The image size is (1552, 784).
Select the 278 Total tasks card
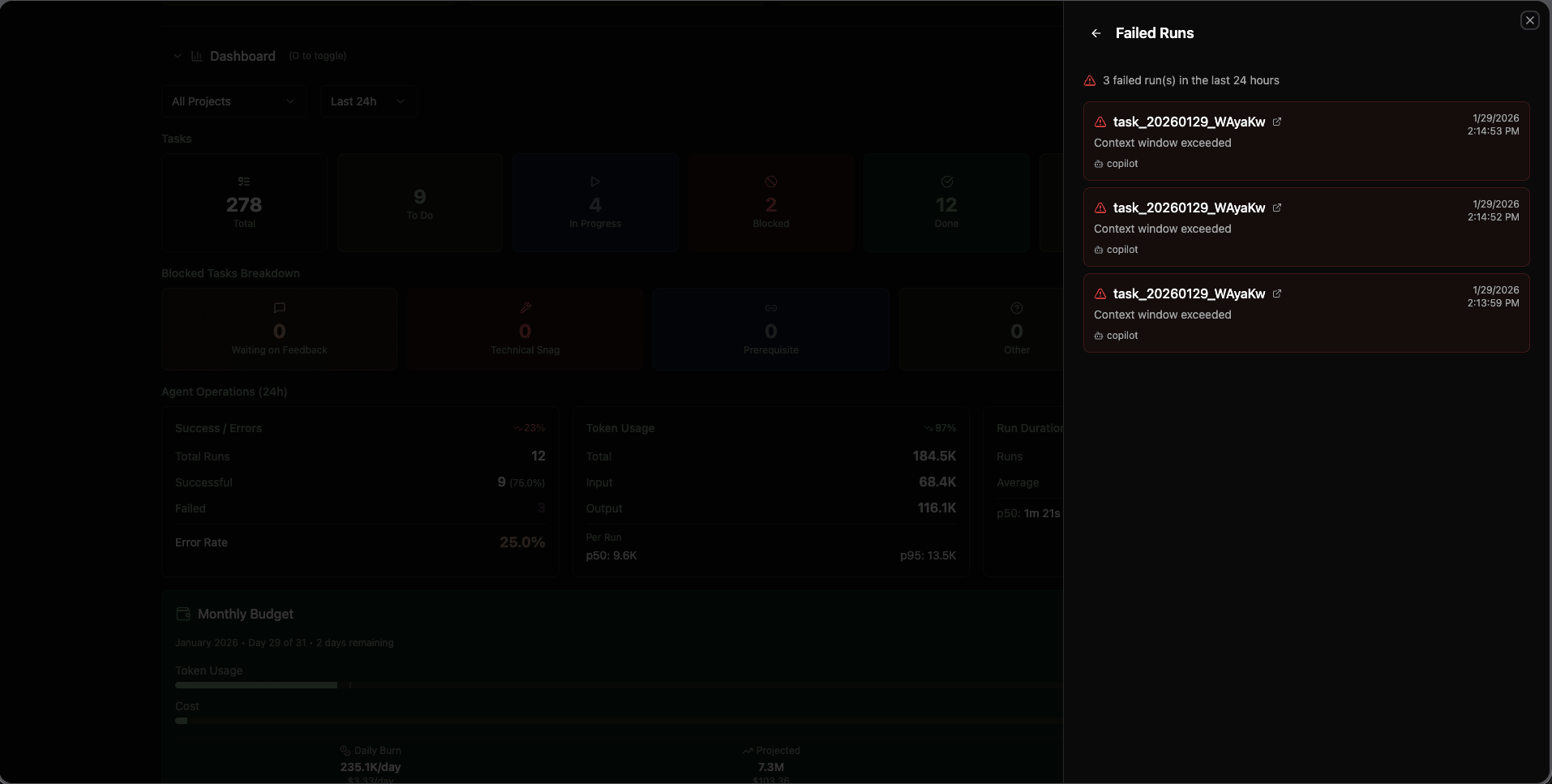(x=244, y=203)
